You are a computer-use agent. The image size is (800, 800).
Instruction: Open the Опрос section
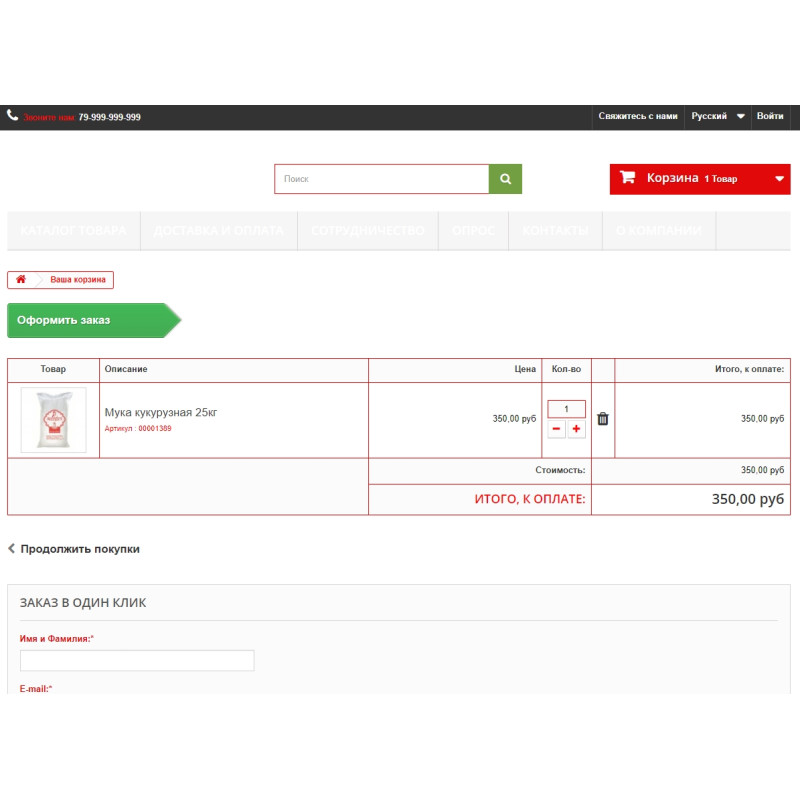click(473, 230)
